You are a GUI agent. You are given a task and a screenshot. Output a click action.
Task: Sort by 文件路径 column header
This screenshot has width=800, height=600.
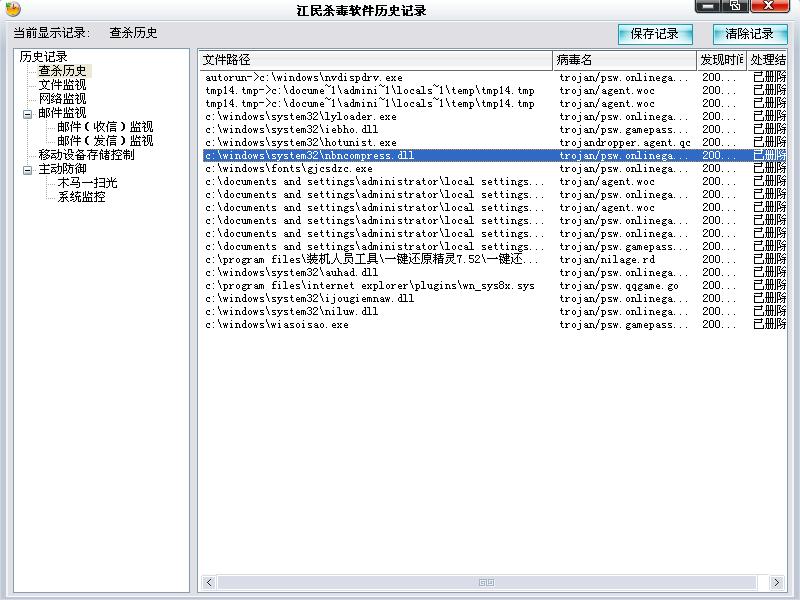click(376, 60)
